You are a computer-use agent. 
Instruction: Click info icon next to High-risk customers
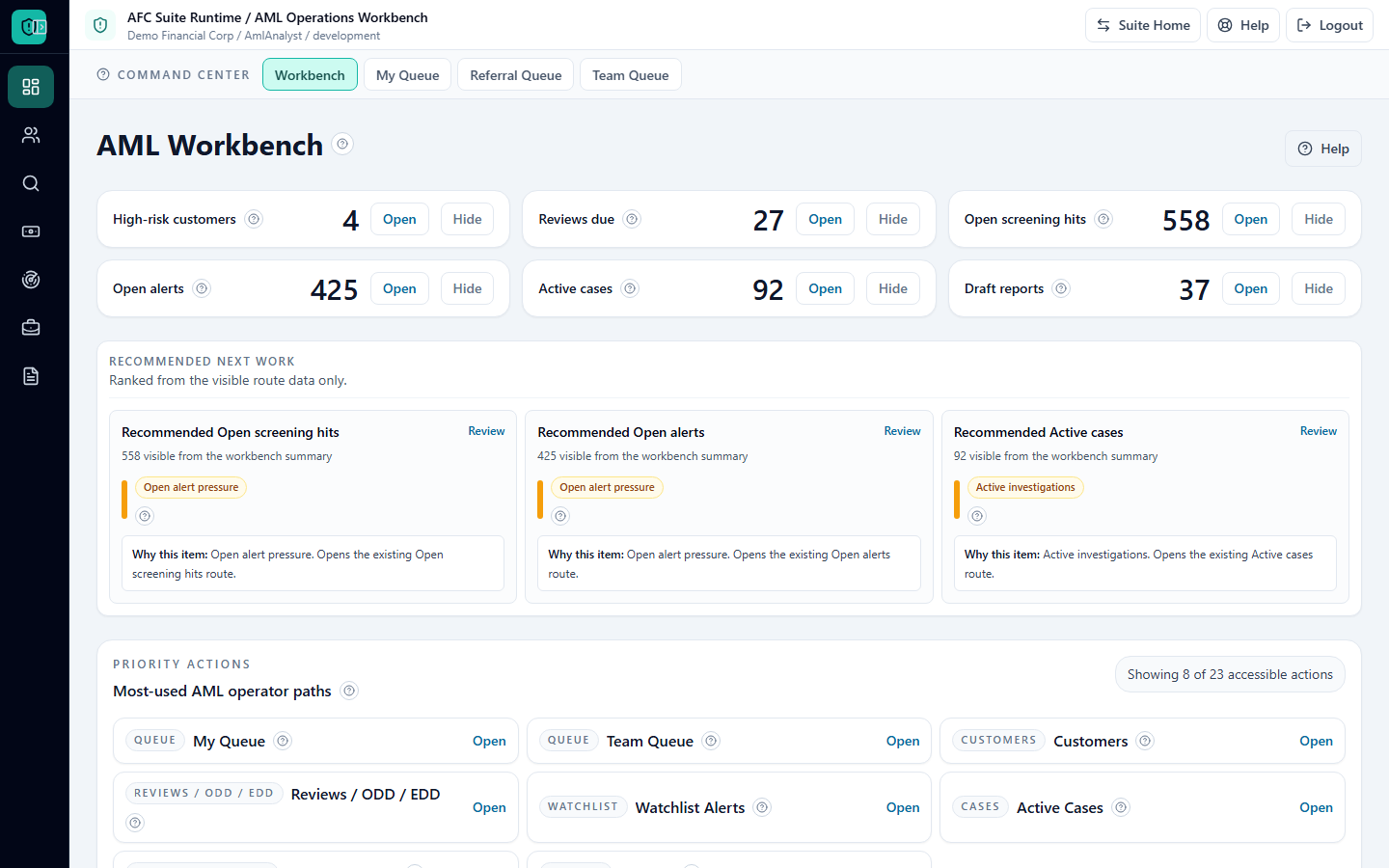click(x=254, y=219)
